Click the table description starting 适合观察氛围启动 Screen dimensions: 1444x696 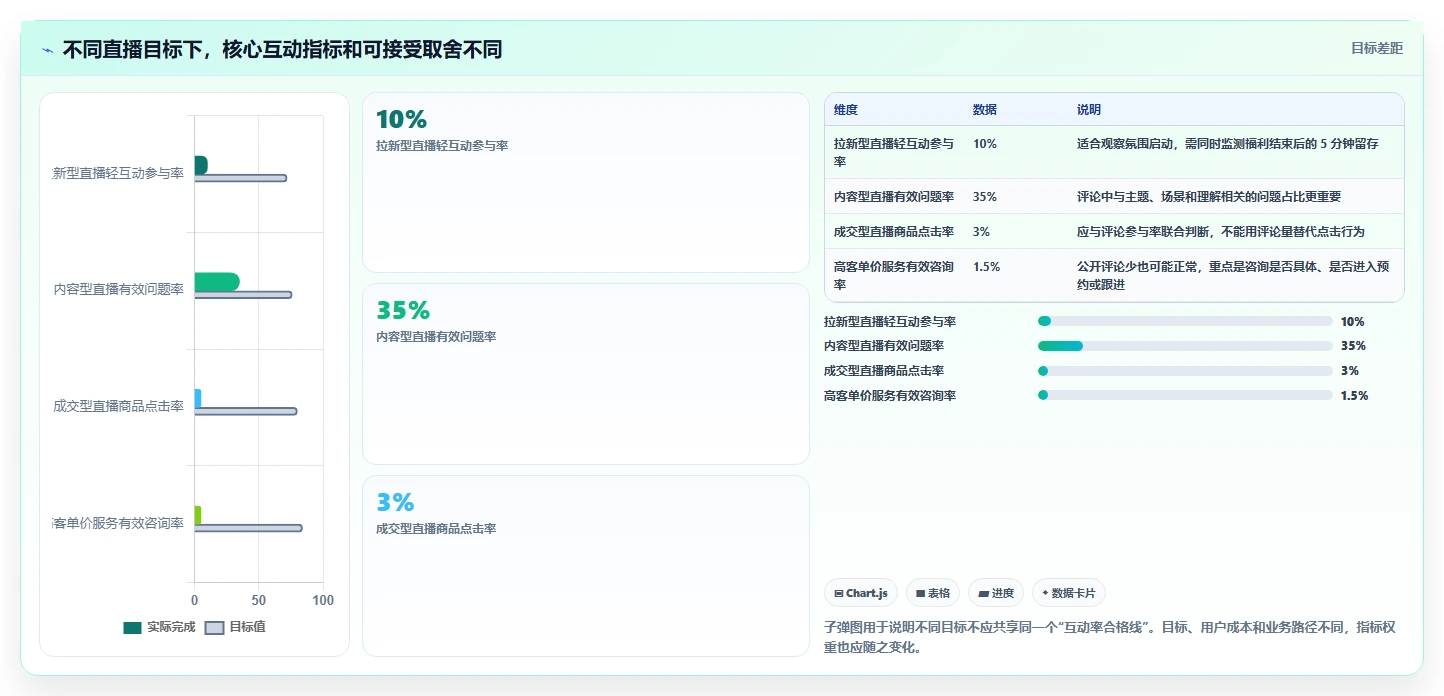(x=1227, y=144)
